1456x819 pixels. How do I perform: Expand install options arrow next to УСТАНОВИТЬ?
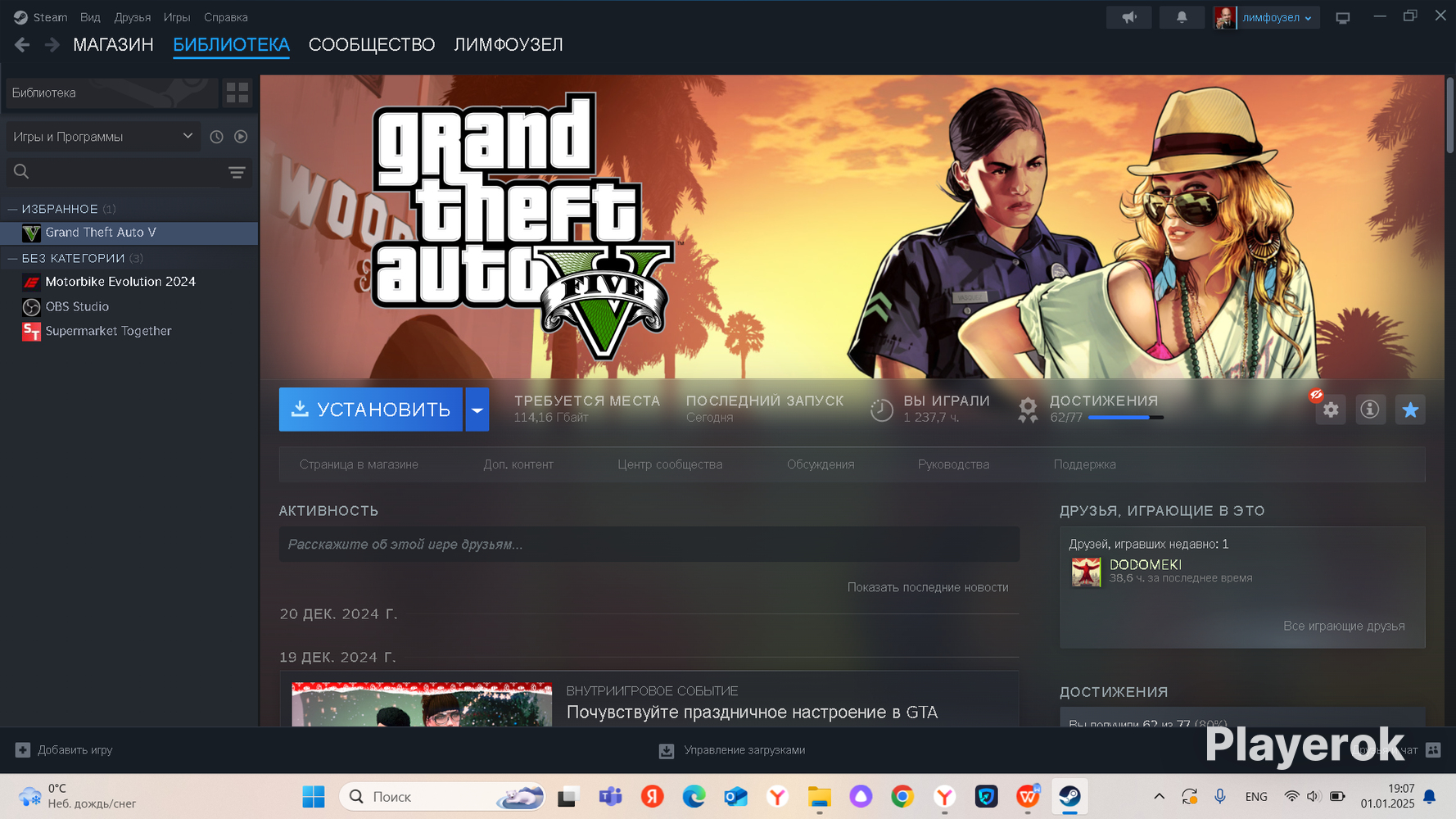(x=477, y=409)
